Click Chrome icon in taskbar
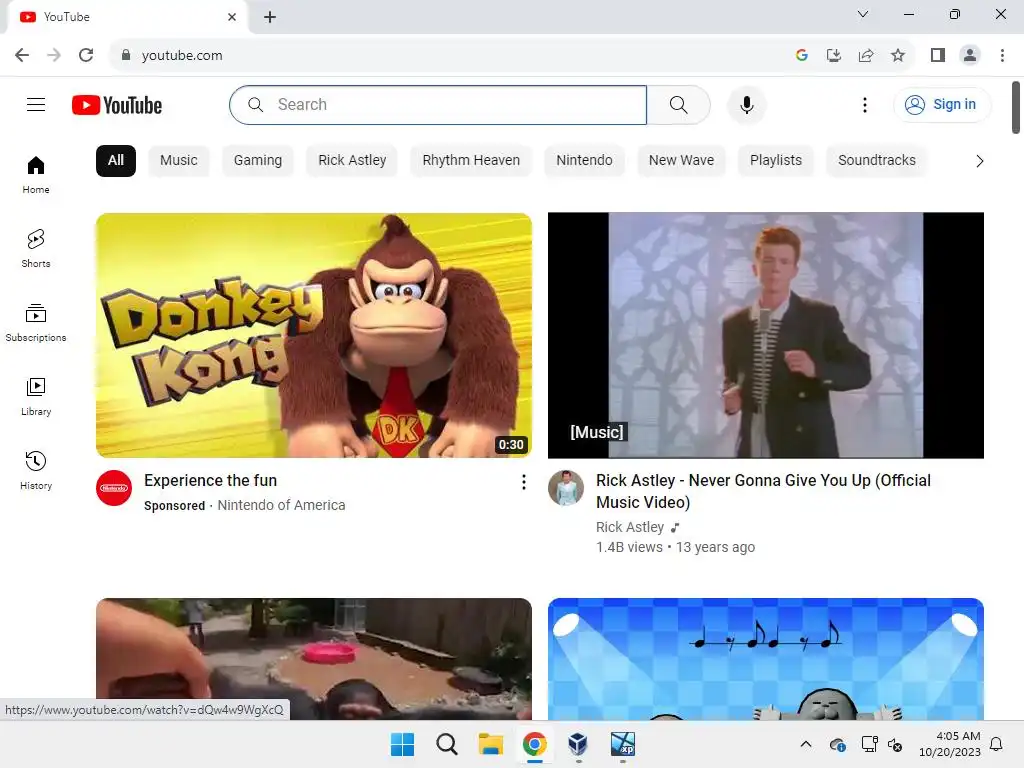The height and width of the screenshot is (768, 1024). click(534, 744)
